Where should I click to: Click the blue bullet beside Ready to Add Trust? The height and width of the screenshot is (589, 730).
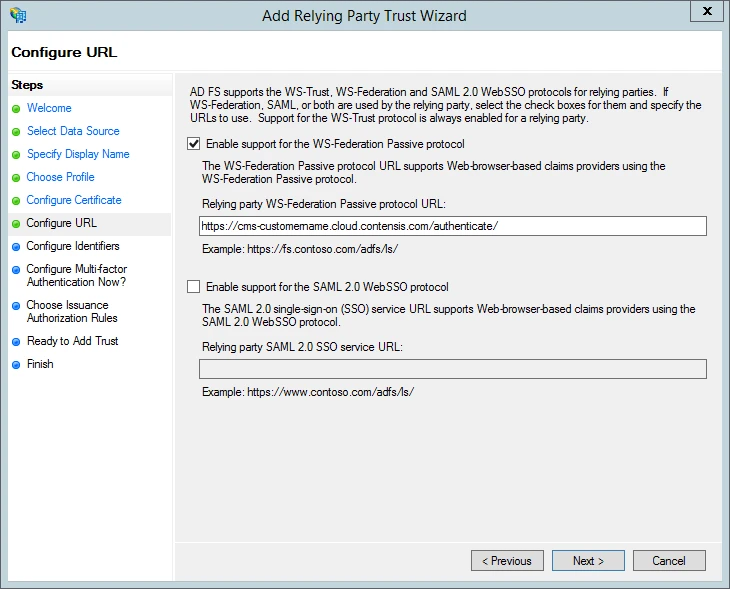click(x=16, y=342)
